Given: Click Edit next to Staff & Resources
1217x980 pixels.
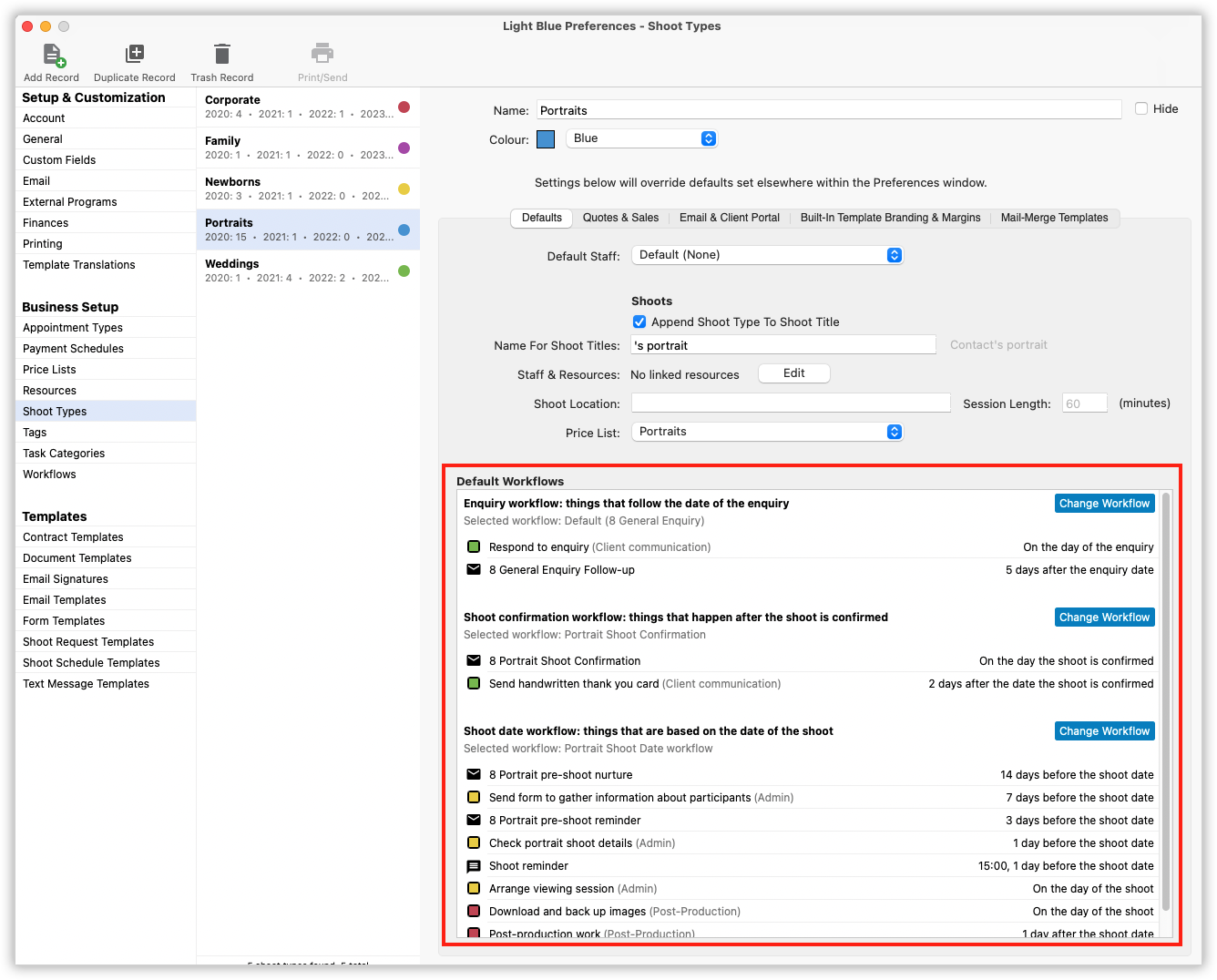Looking at the screenshot, I should coord(793,373).
